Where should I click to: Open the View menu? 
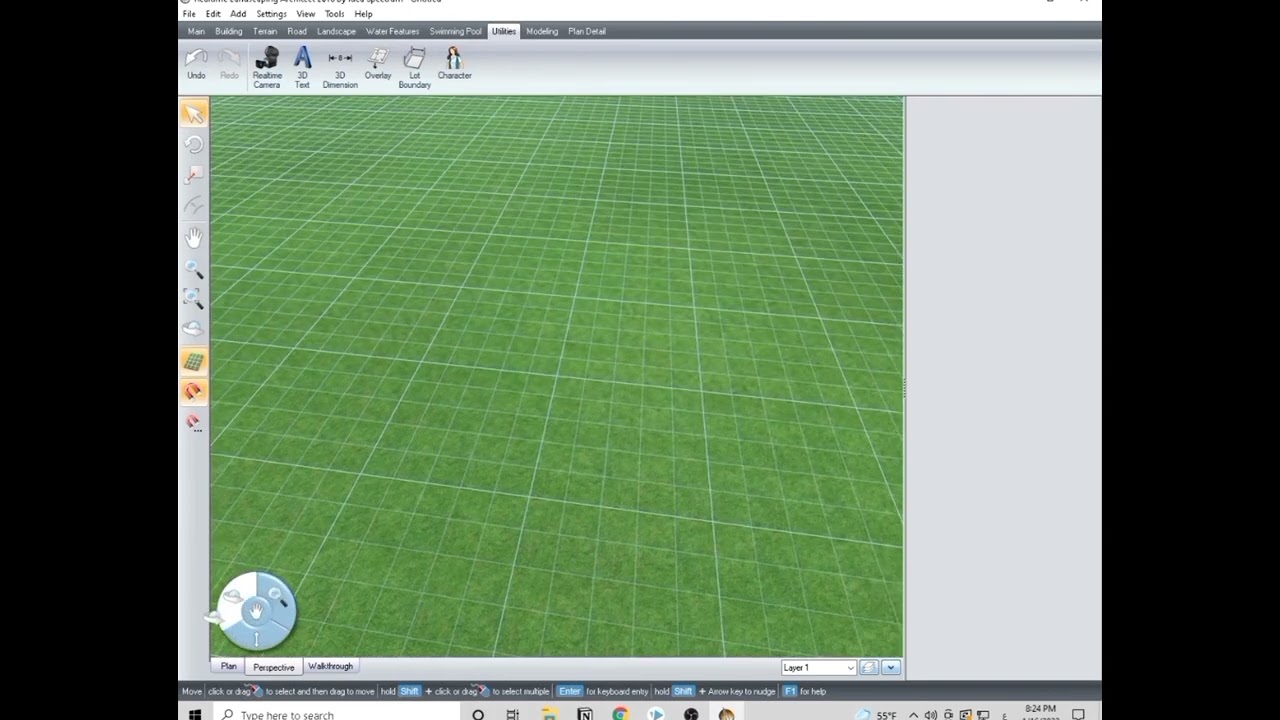(x=306, y=14)
